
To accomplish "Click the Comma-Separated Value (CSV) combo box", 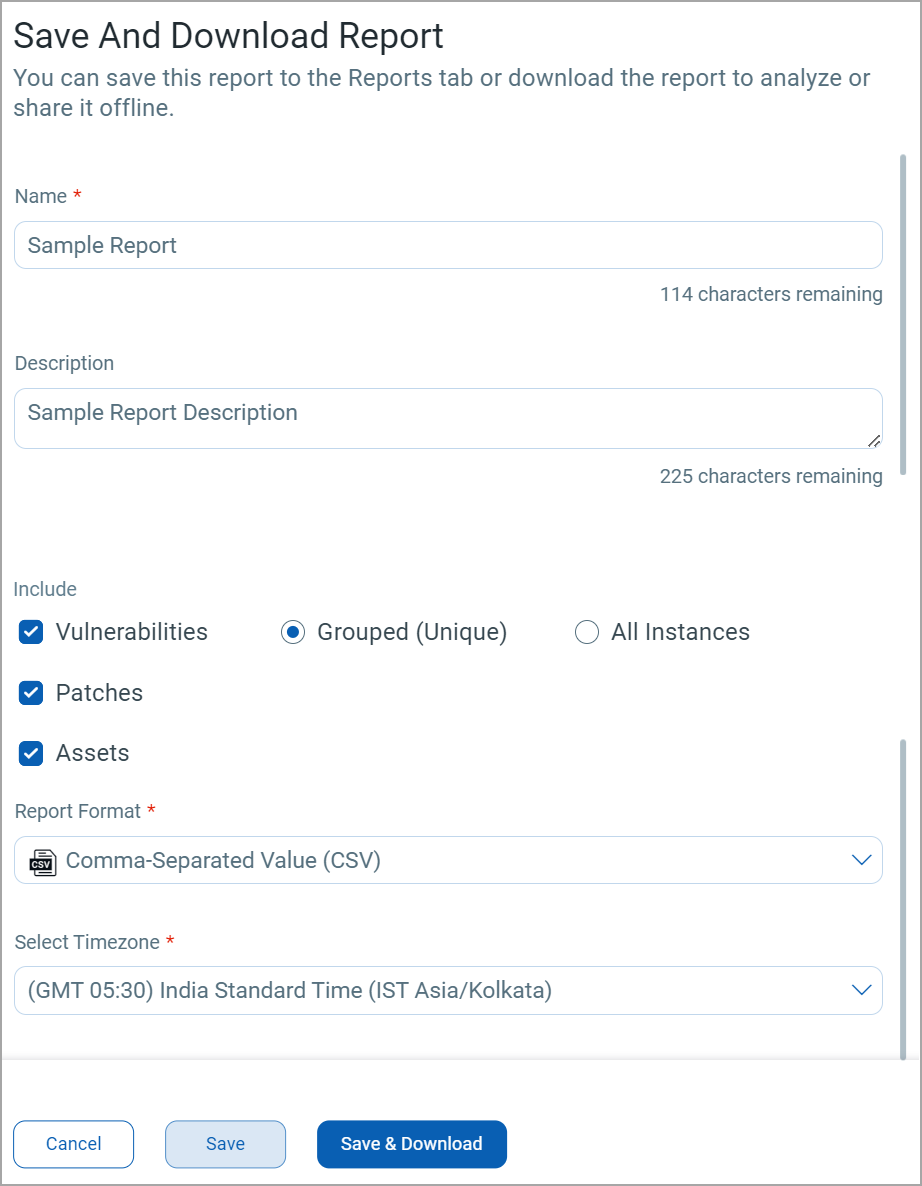I will pos(448,860).
